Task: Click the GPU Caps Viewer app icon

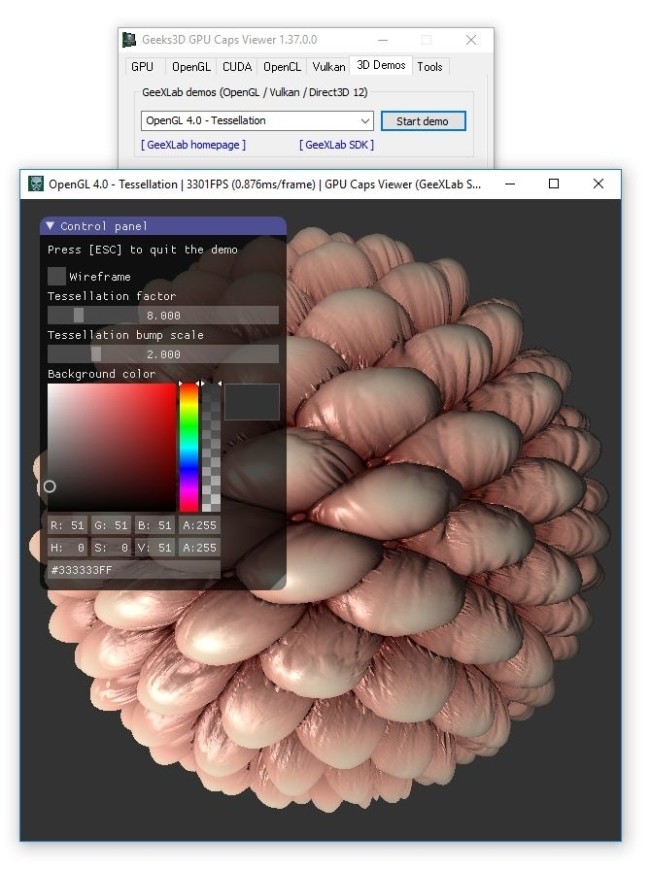Action: pyautogui.click(x=129, y=40)
